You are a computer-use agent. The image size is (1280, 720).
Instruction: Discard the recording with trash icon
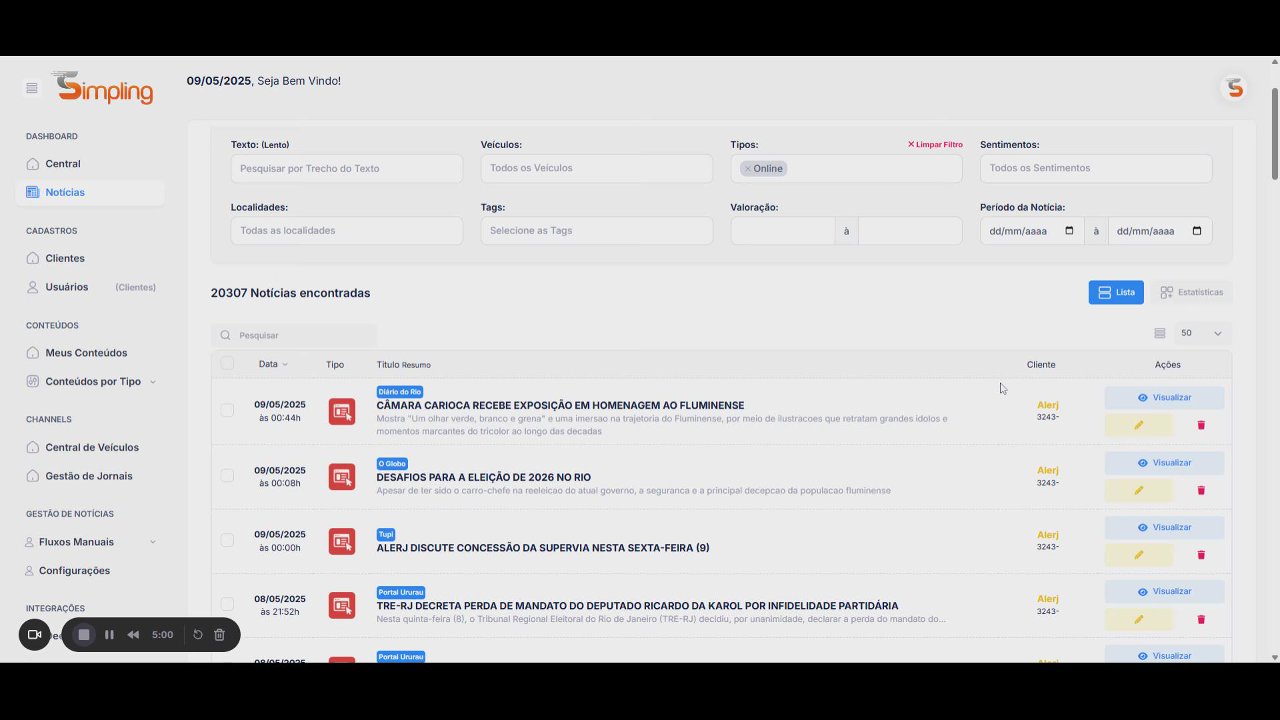(x=220, y=634)
